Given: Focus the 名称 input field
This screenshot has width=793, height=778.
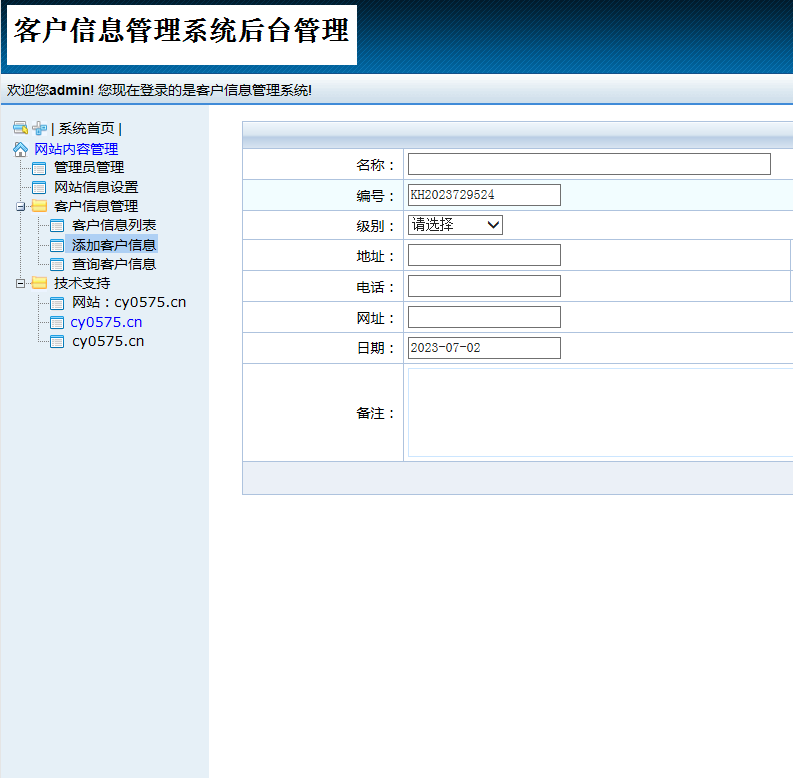Looking at the screenshot, I should click(589, 164).
